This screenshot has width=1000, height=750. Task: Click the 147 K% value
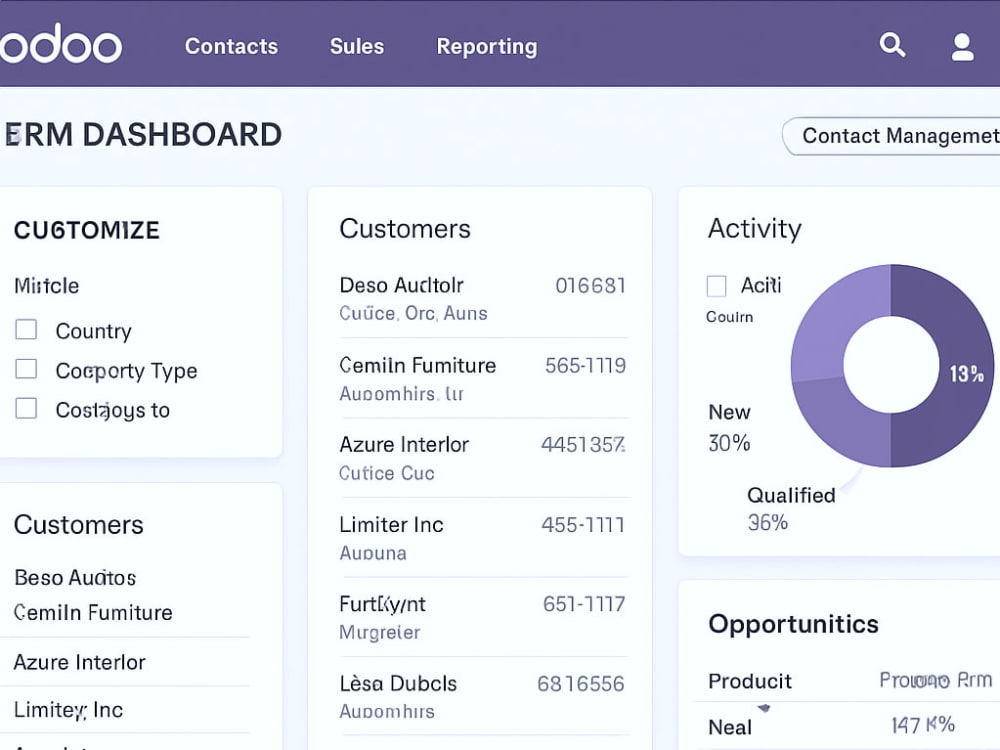point(923,725)
